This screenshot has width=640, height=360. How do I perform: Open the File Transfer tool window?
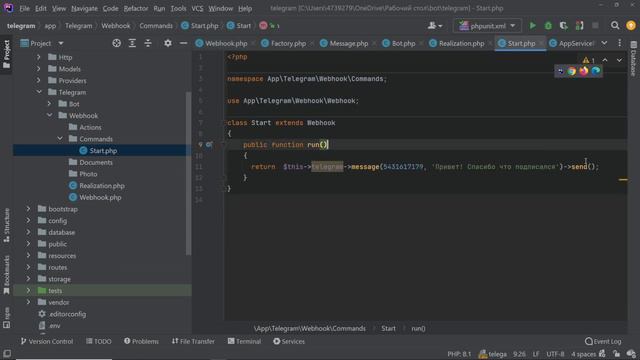coord(193,341)
